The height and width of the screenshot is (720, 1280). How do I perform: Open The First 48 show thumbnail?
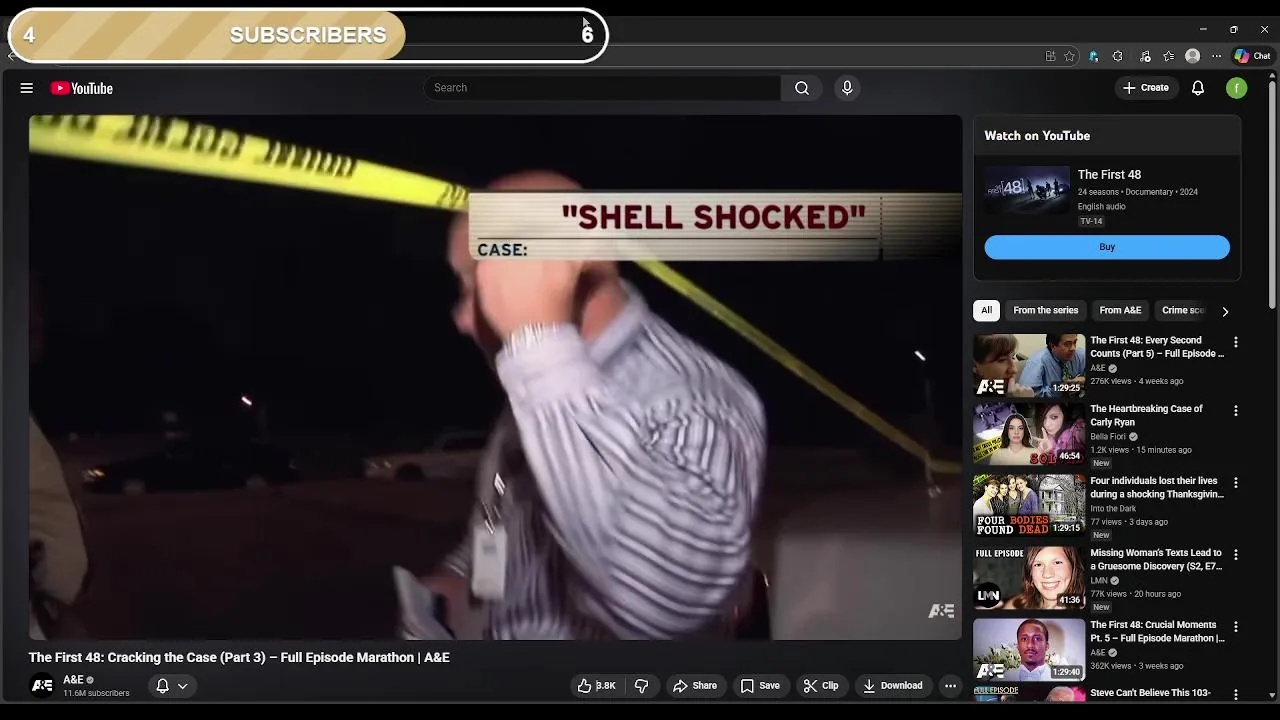(x=1027, y=190)
